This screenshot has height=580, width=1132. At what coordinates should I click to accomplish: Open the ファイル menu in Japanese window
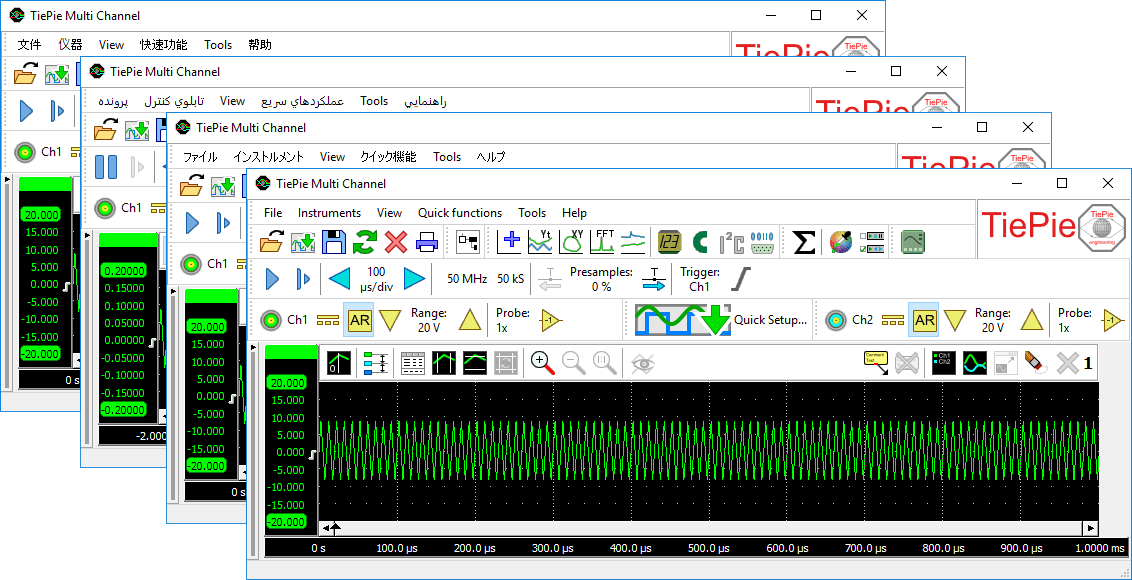(x=199, y=157)
